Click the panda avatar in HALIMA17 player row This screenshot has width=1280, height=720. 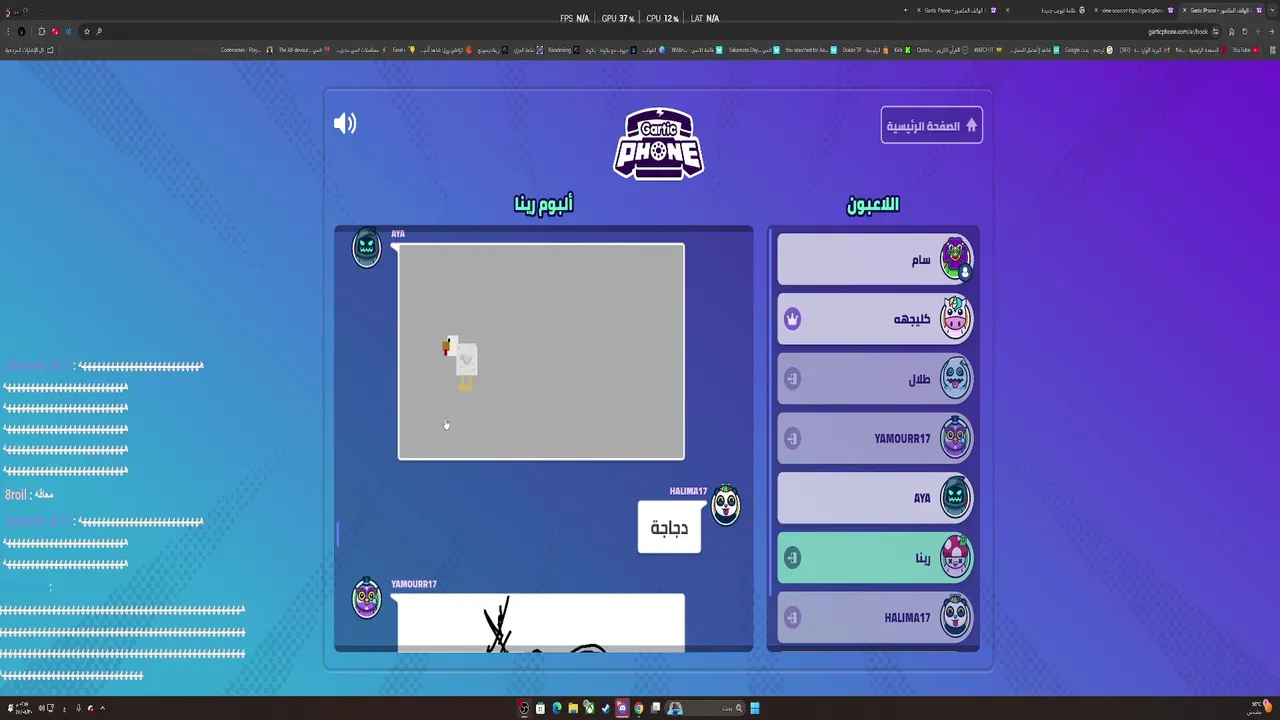coord(955,616)
